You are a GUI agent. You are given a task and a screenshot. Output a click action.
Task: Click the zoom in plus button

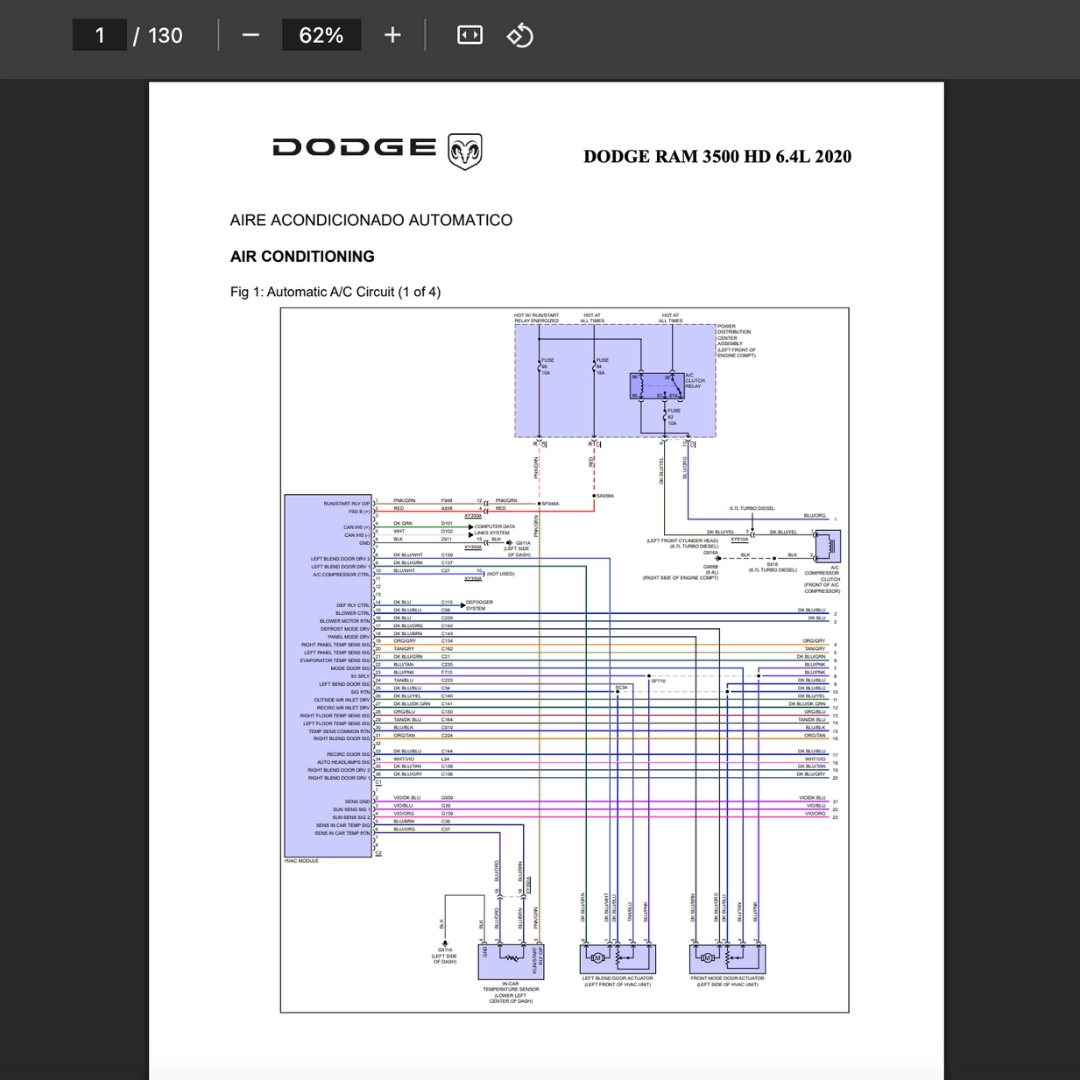click(x=393, y=35)
